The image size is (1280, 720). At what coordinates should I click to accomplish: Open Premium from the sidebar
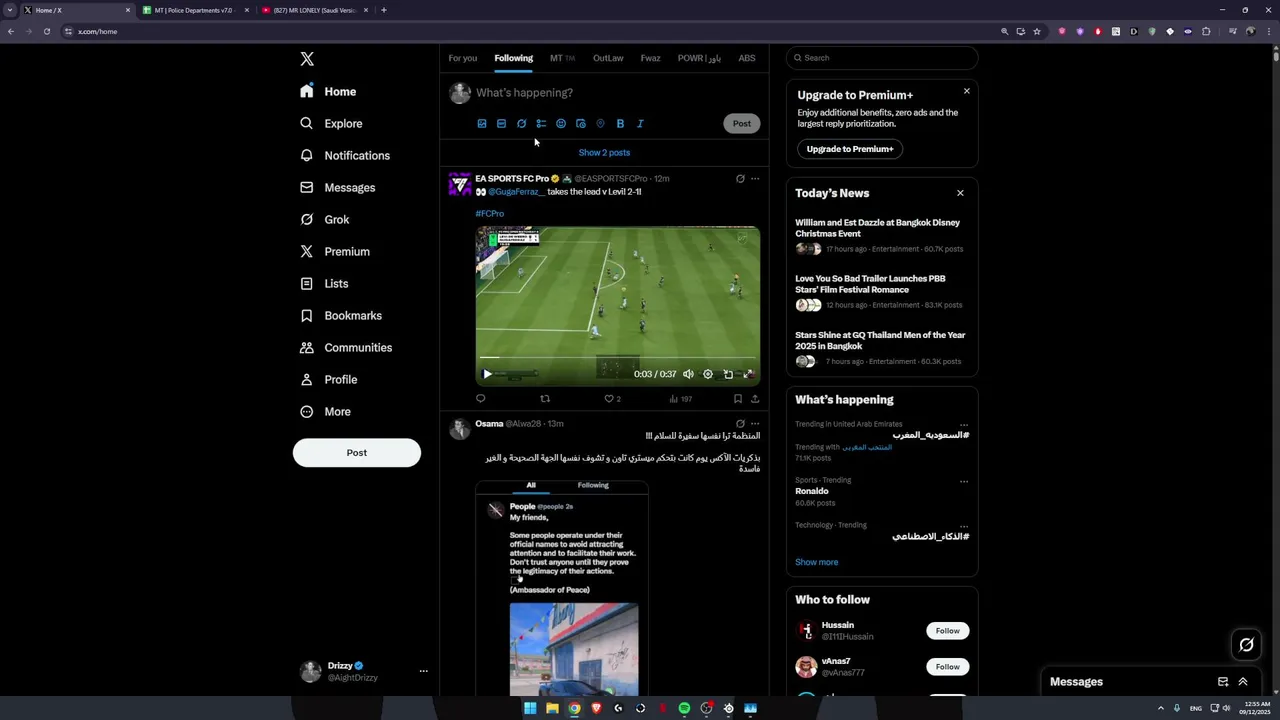coord(334,251)
